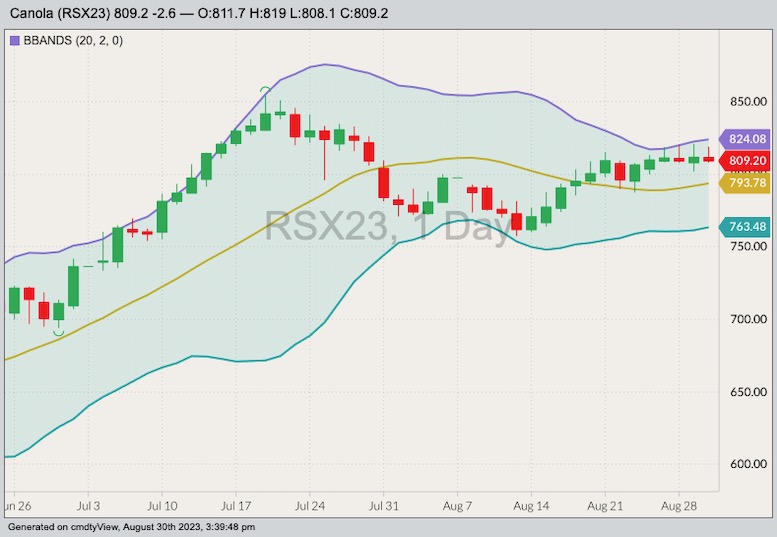777x537 pixels.
Task: Select the 763.48 lower band price tag
Action: pyautogui.click(x=745, y=226)
